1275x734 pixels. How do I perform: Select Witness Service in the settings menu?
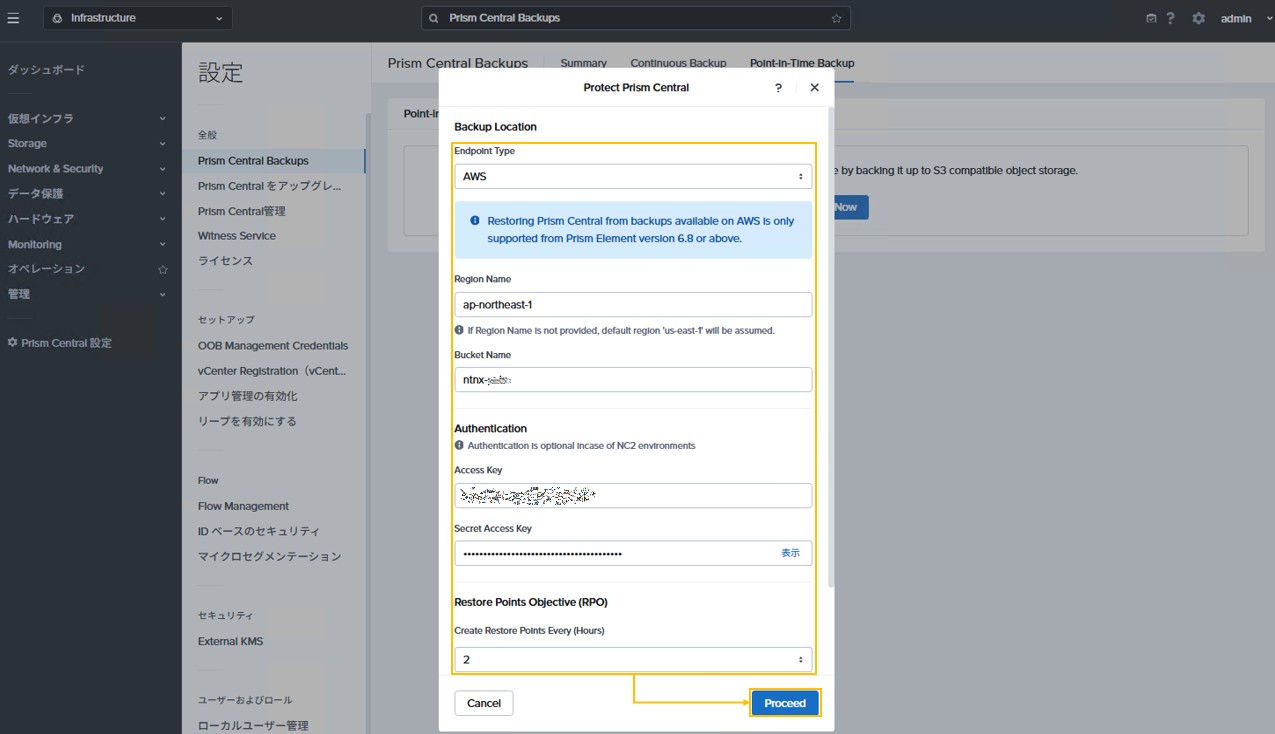coord(237,235)
